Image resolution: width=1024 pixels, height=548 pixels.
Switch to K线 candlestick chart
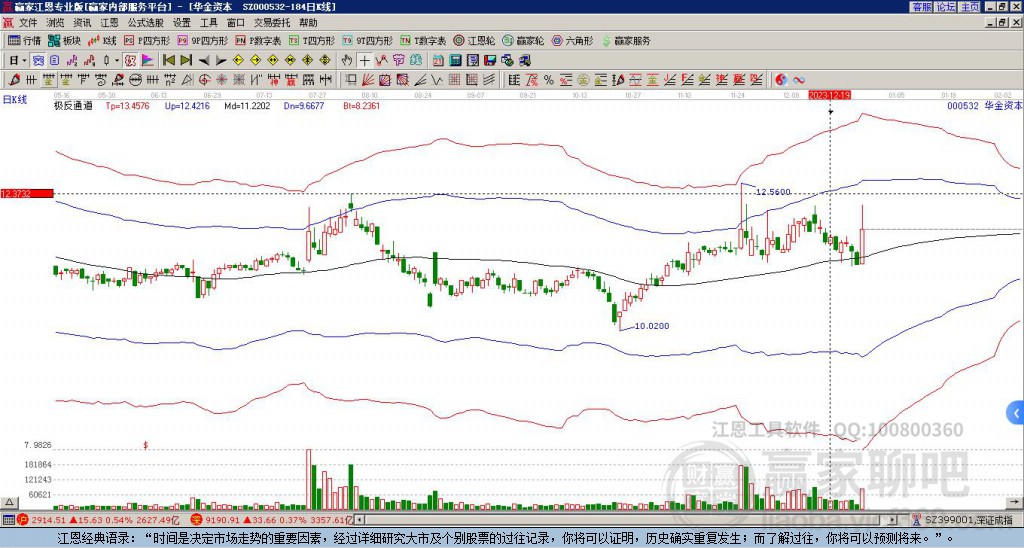[x=102, y=40]
